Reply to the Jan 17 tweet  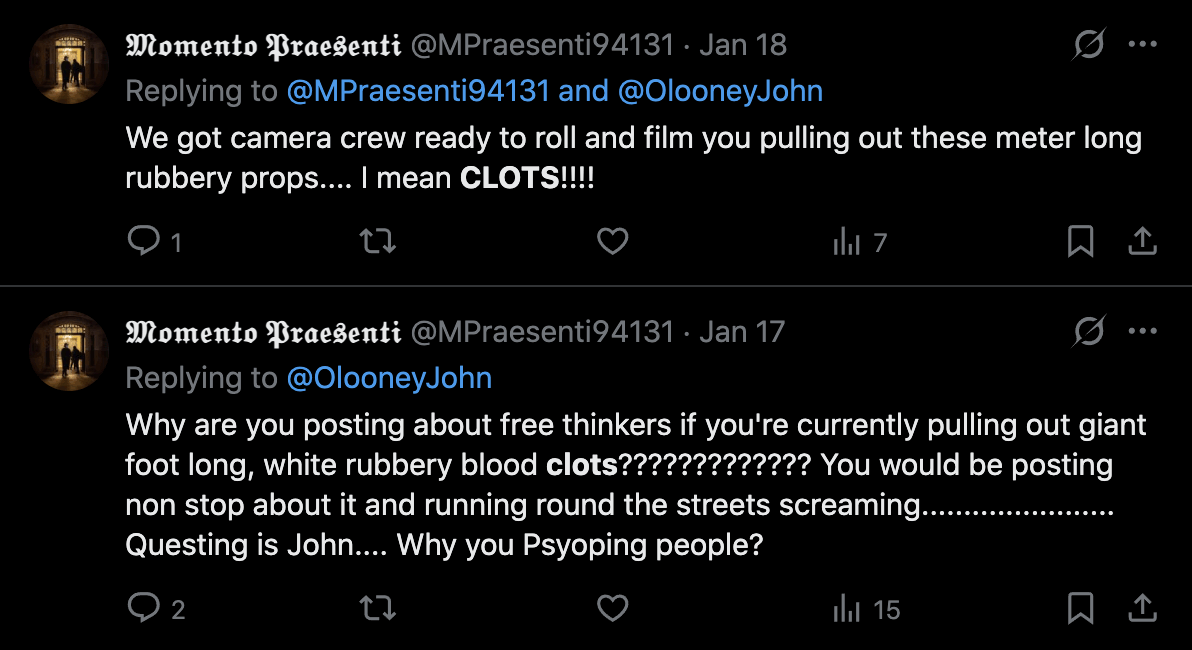(144, 608)
